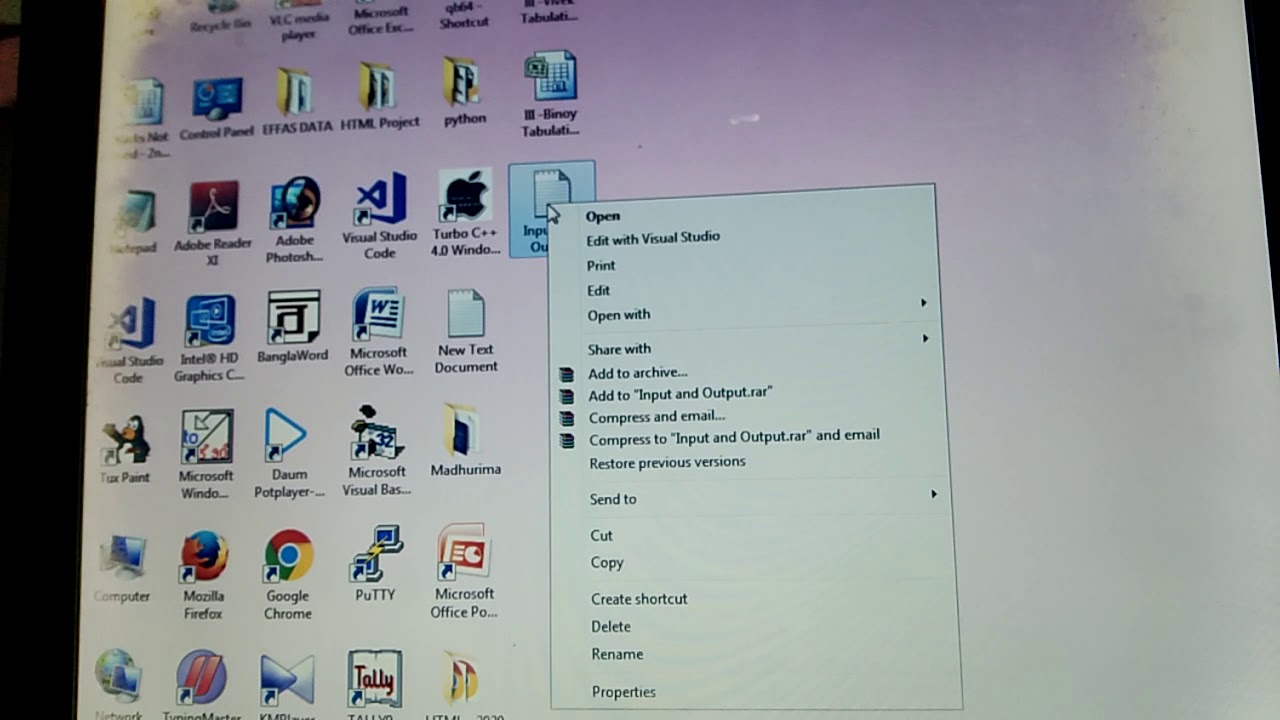This screenshot has width=1280, height=720.
Task: Launch the TypingMaster shortcut icon
Action: (203, 684)
